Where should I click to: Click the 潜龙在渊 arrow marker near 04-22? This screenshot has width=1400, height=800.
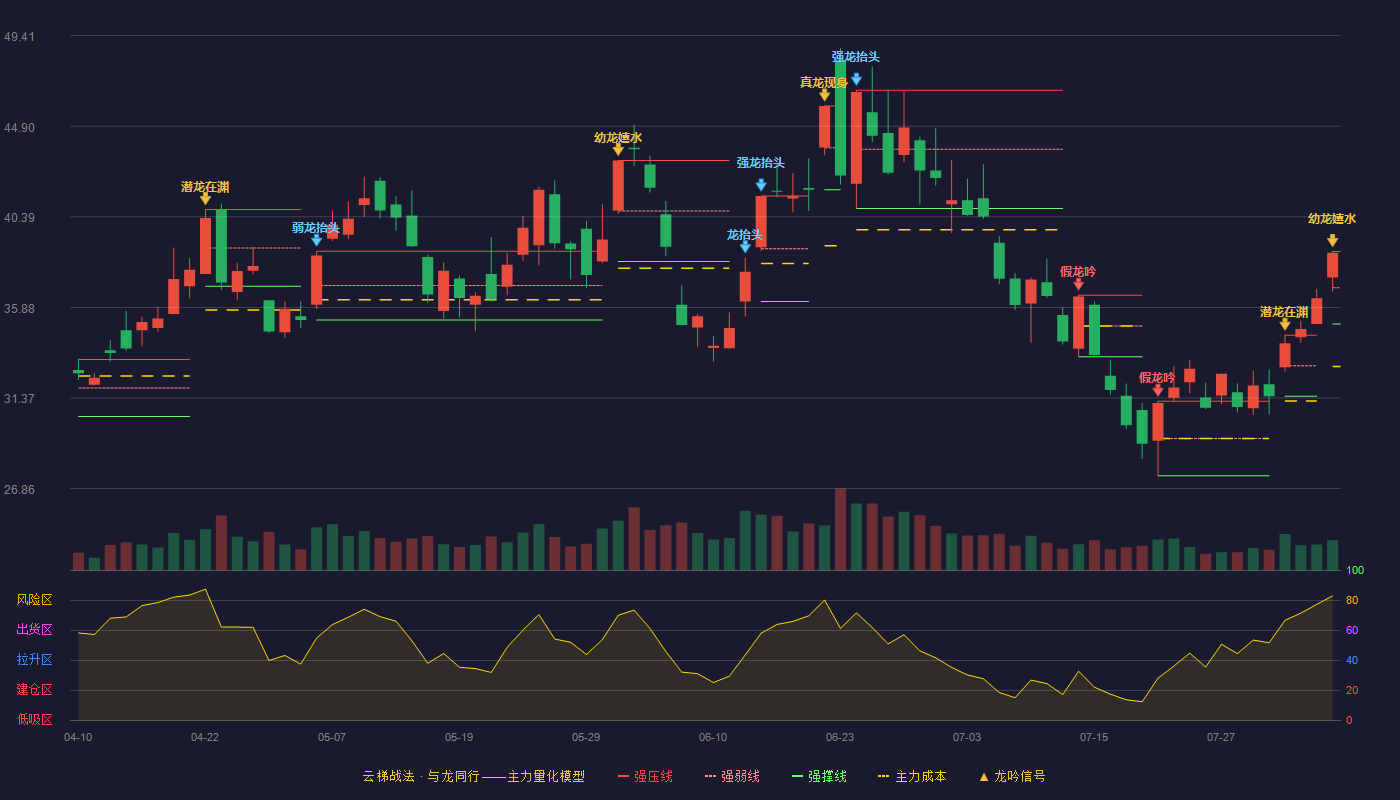pos(205,199)
